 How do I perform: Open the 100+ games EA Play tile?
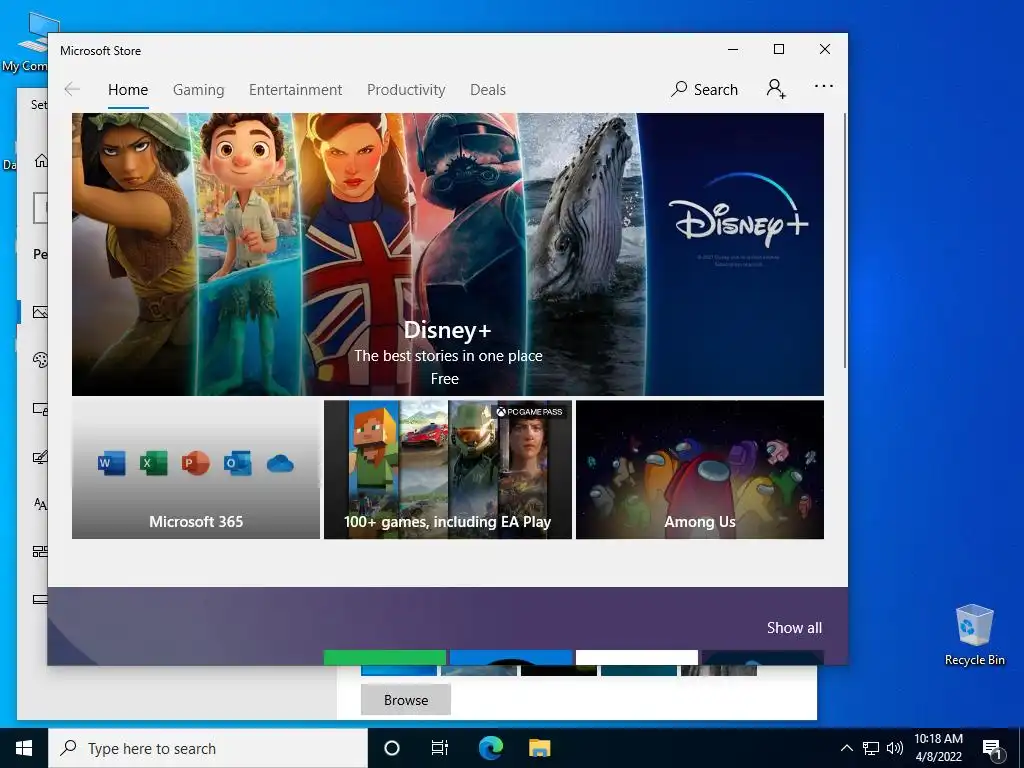tap(448, 470)
